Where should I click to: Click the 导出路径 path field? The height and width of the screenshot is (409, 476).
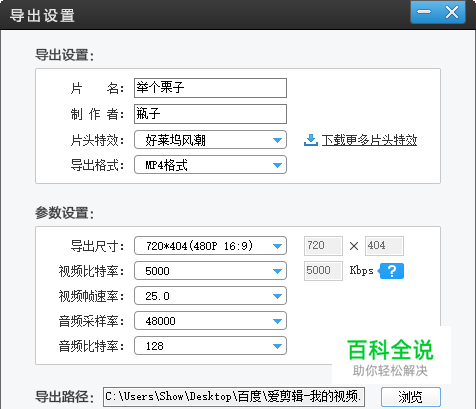pyautogui.click(x=234, y=397)
